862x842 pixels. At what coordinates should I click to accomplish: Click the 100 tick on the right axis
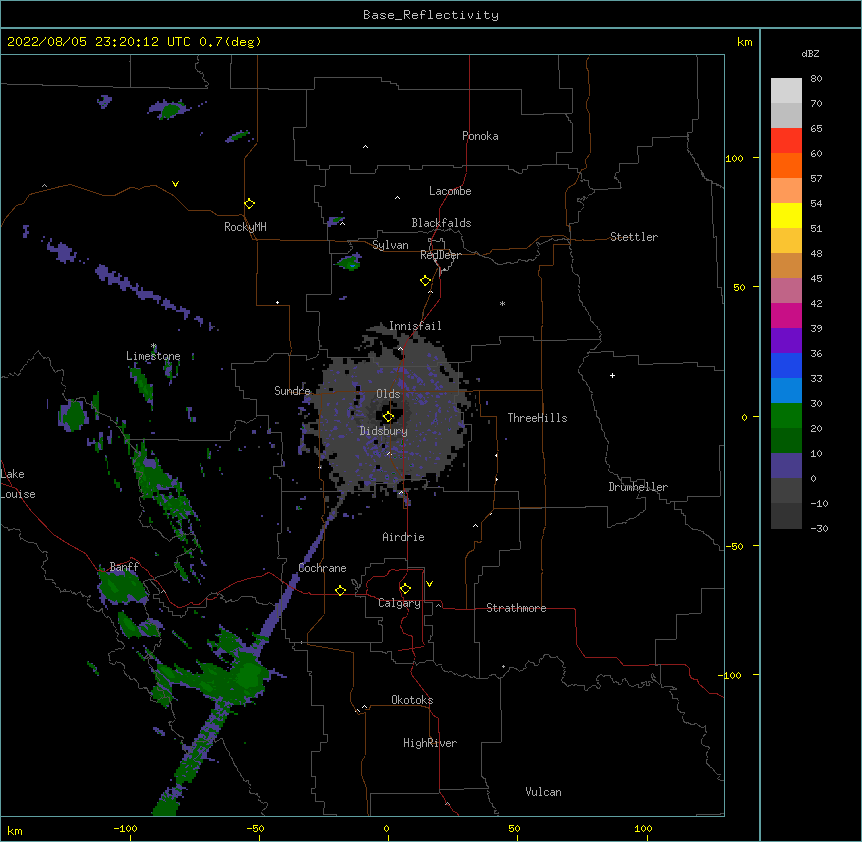click(x=734, y=158)
